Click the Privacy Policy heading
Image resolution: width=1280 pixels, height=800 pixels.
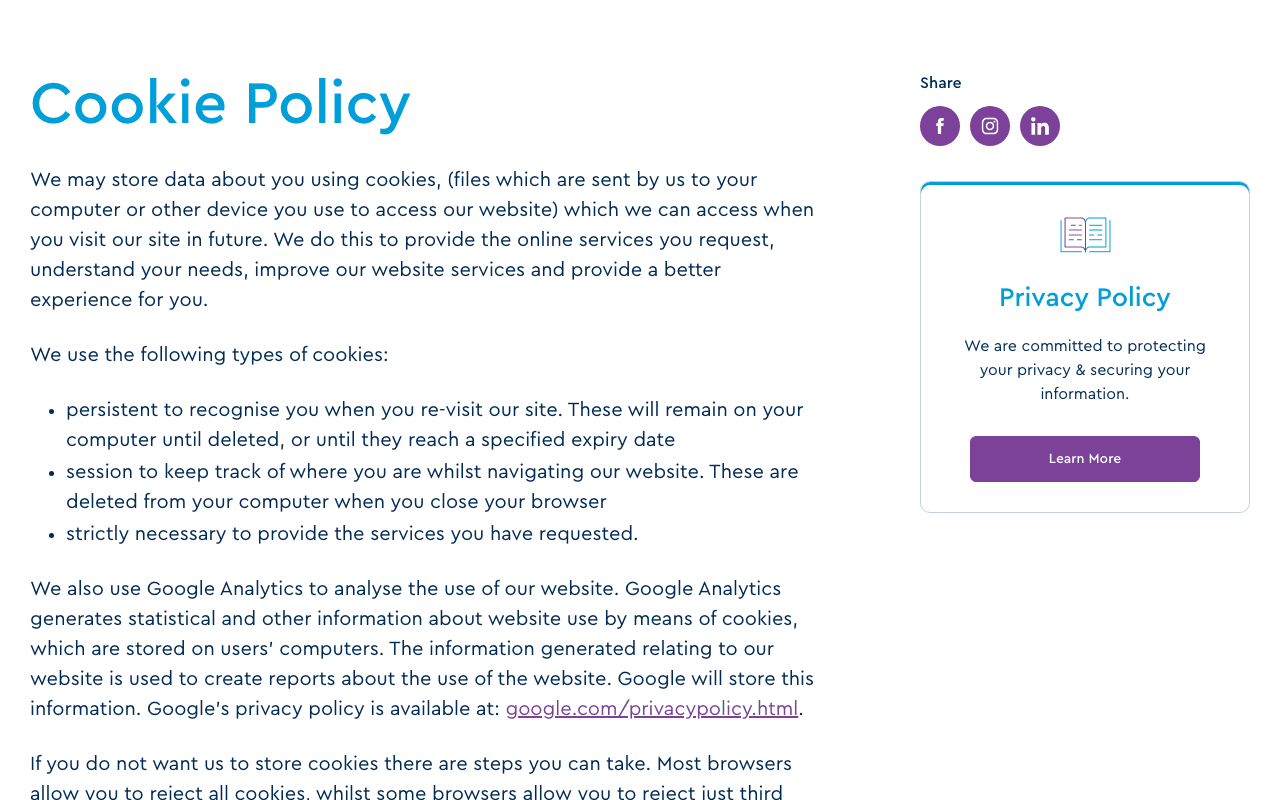coord(1084,297)
